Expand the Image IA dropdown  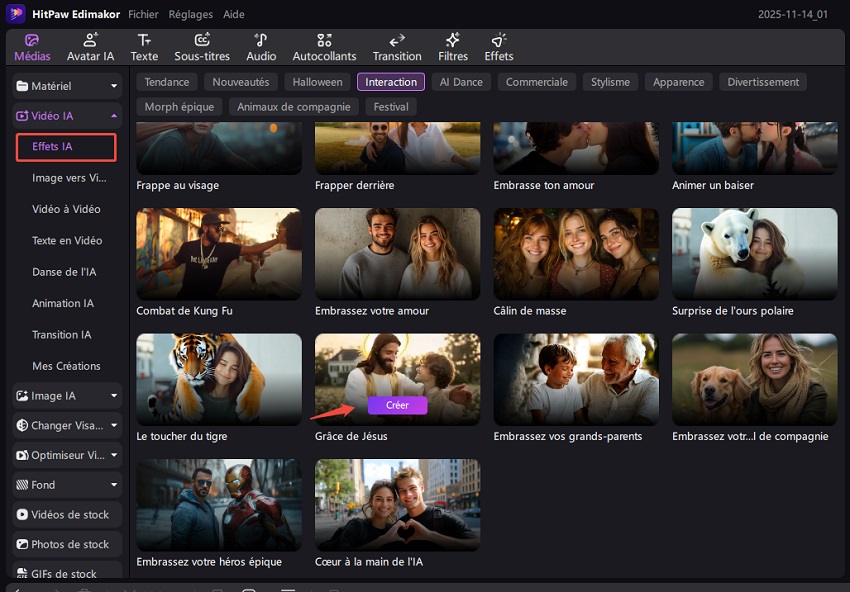tap(67, 396)
